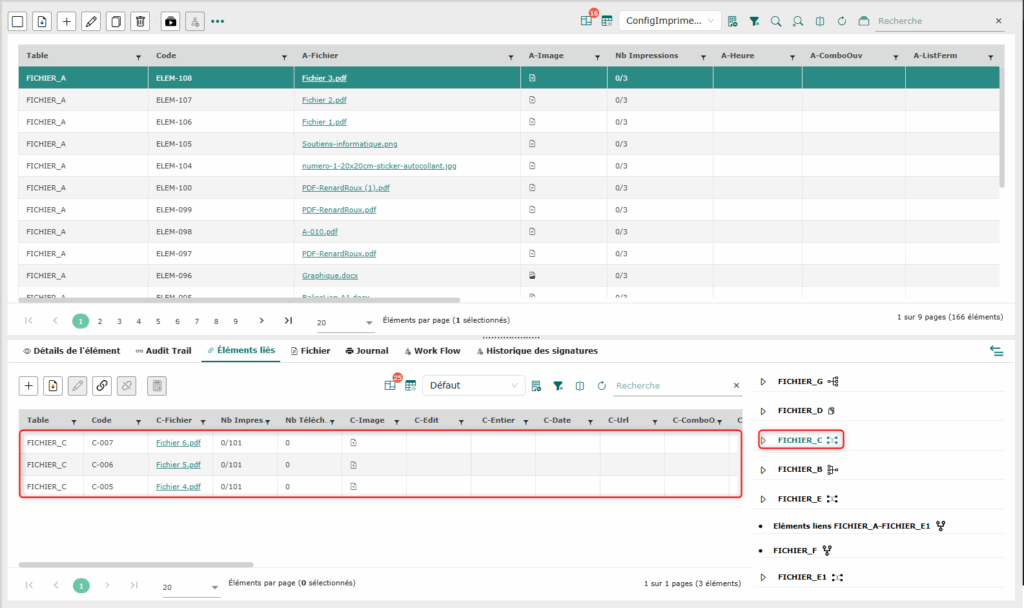Click the refresh icon beside the top search field
Screen dimensions: 1024x608
point(842,21)
